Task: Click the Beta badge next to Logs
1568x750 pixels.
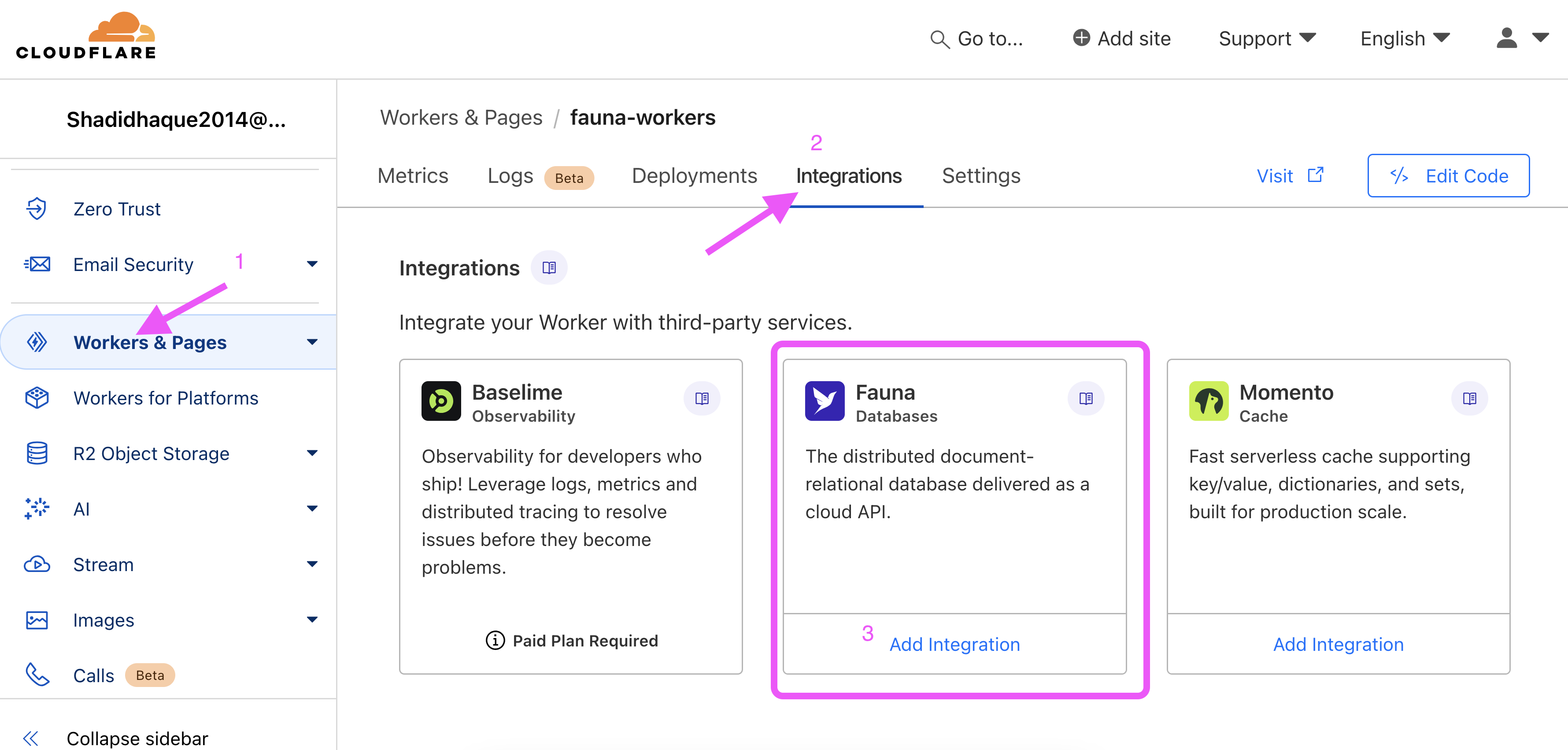Action: click(x=569, y=178)
